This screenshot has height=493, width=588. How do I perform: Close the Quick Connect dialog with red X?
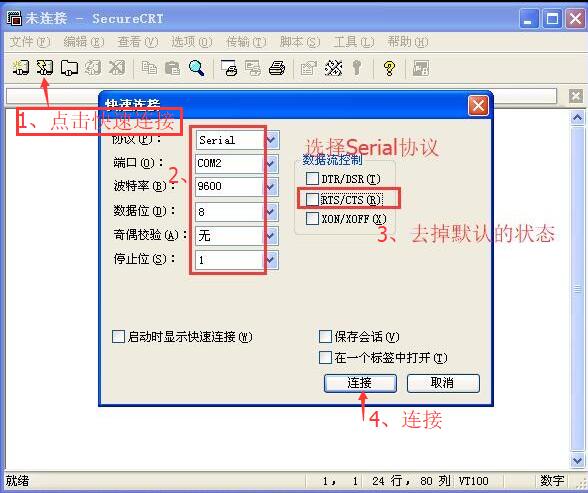click(x=478, y=106)
